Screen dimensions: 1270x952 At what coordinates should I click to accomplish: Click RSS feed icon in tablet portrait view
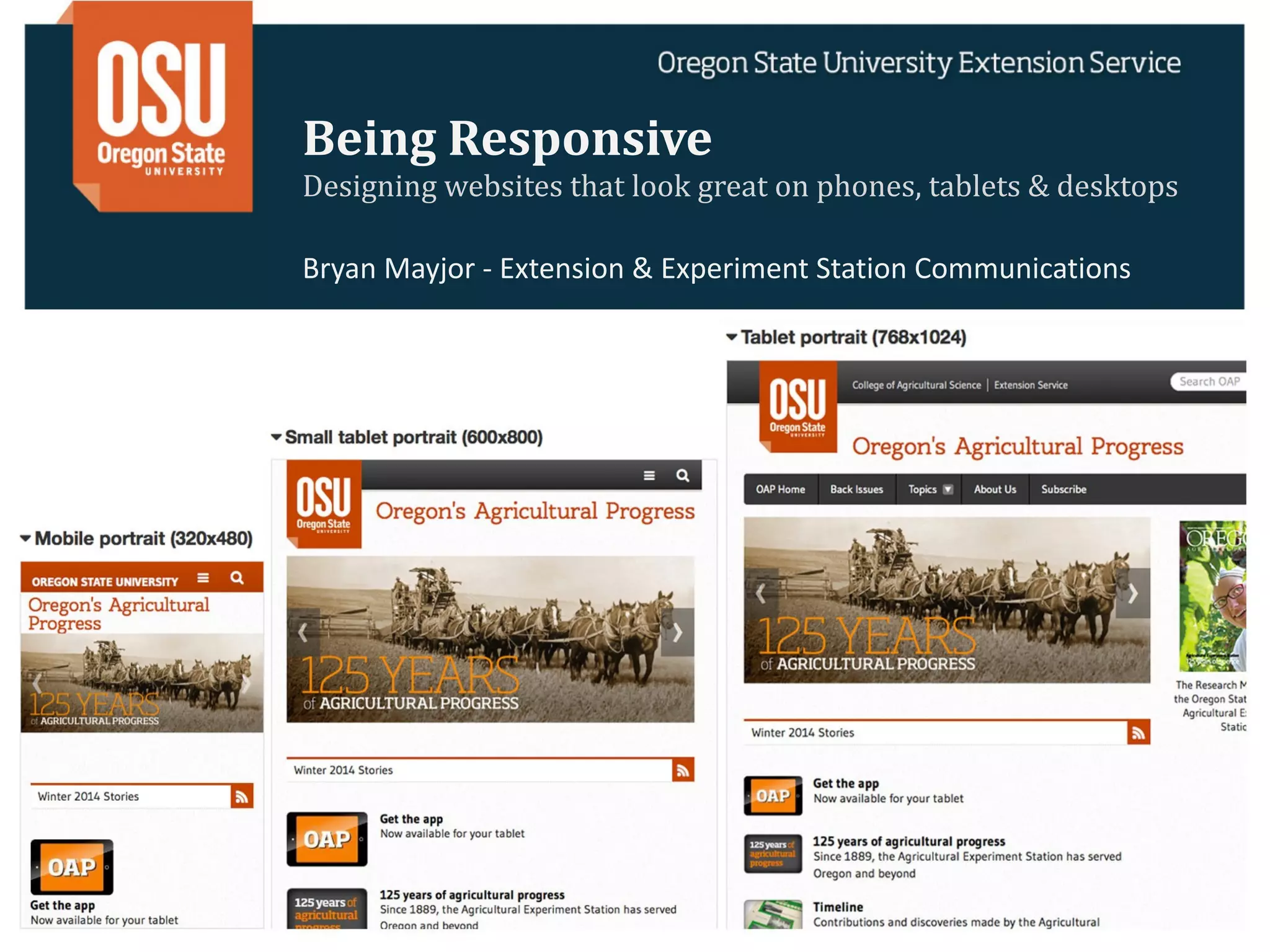point(1139,733)
